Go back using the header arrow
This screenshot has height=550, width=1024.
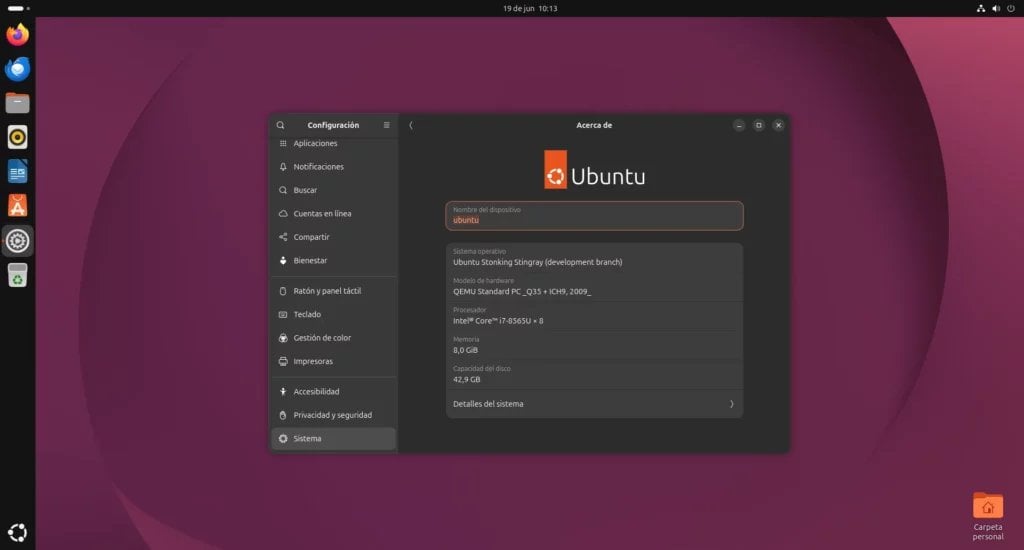point(411,125)
